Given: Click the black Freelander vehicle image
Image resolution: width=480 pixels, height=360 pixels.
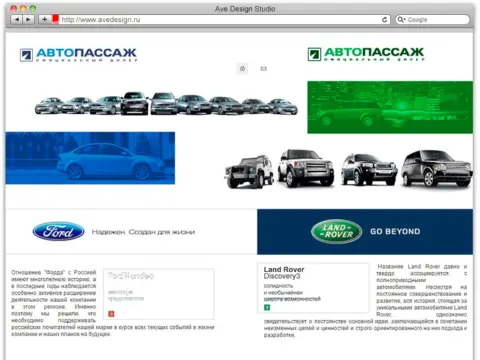Looking at the screenshot, I should (369, 169).
